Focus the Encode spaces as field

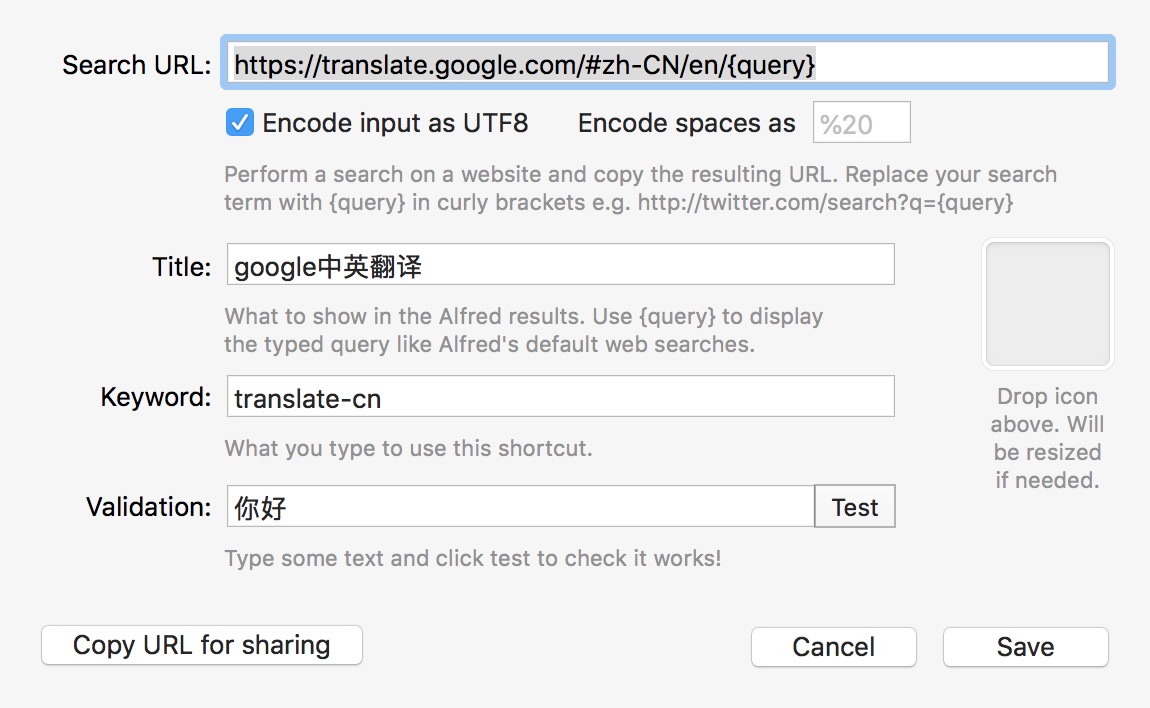pos(861,123)
